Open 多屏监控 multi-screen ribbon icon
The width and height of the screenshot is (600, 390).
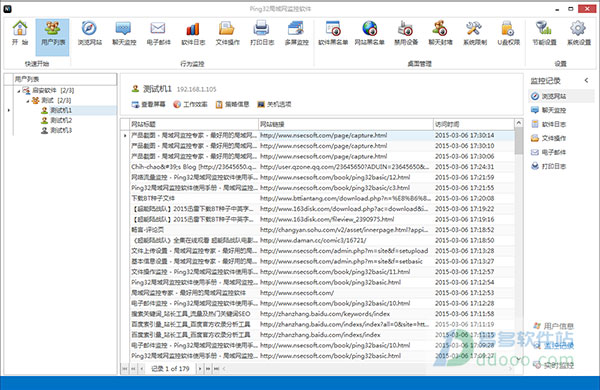tap(296, 33)
